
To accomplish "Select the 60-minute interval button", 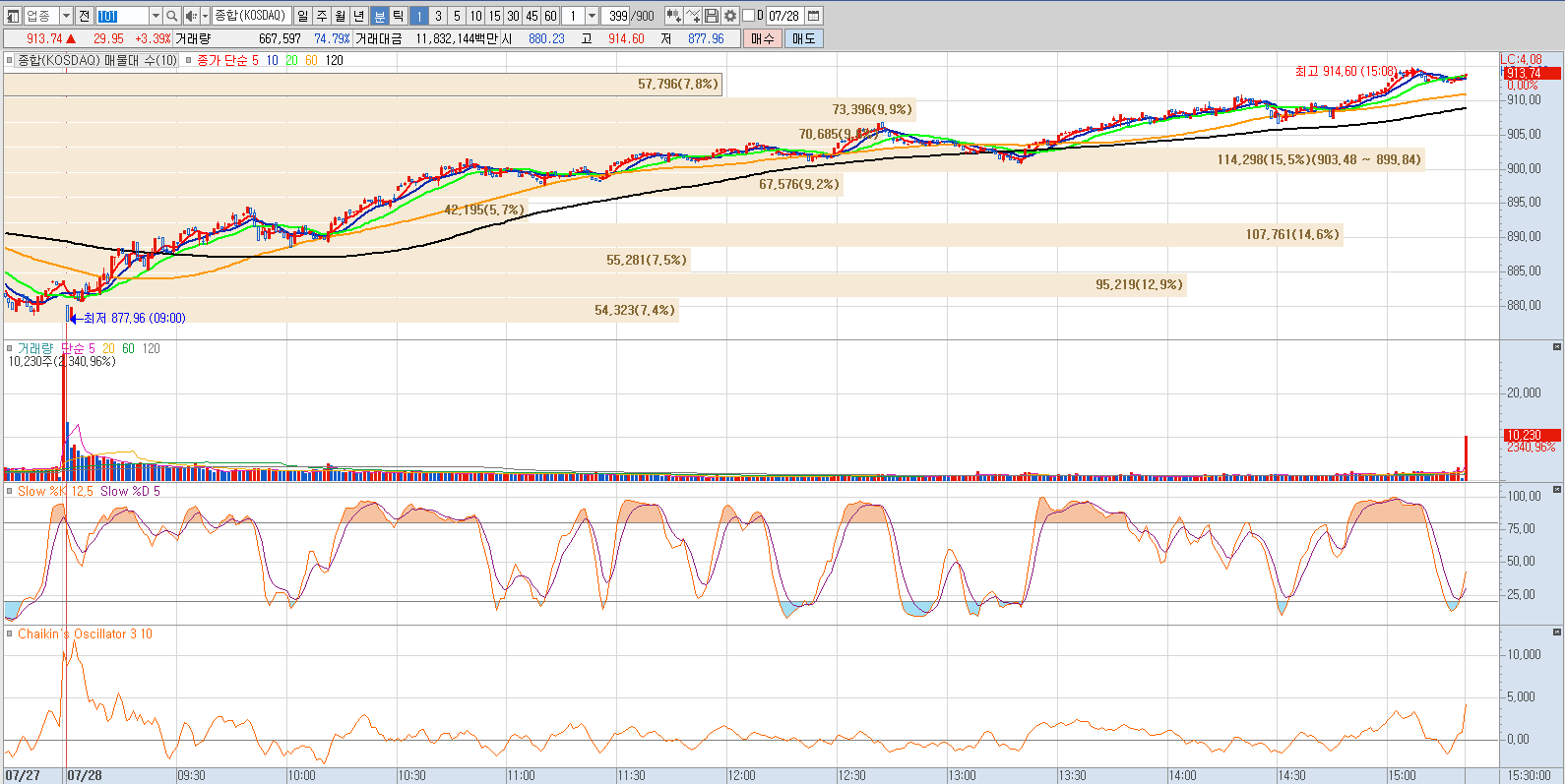I will tap(550, 16).
